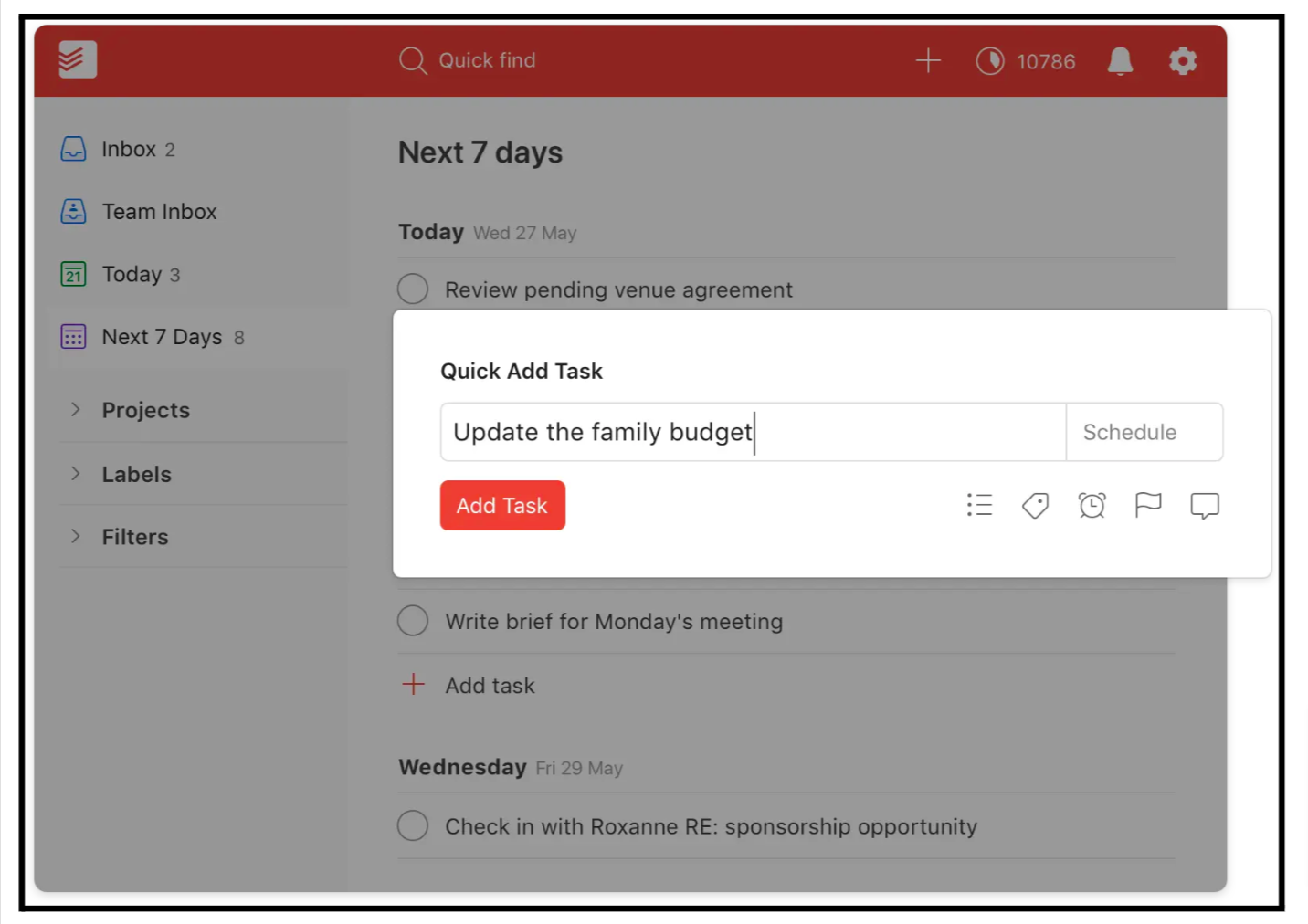1308x924 pixels.
Task: Click the Quick find magnifier icon
Action: pyautogui.click(x=412, y=60)
